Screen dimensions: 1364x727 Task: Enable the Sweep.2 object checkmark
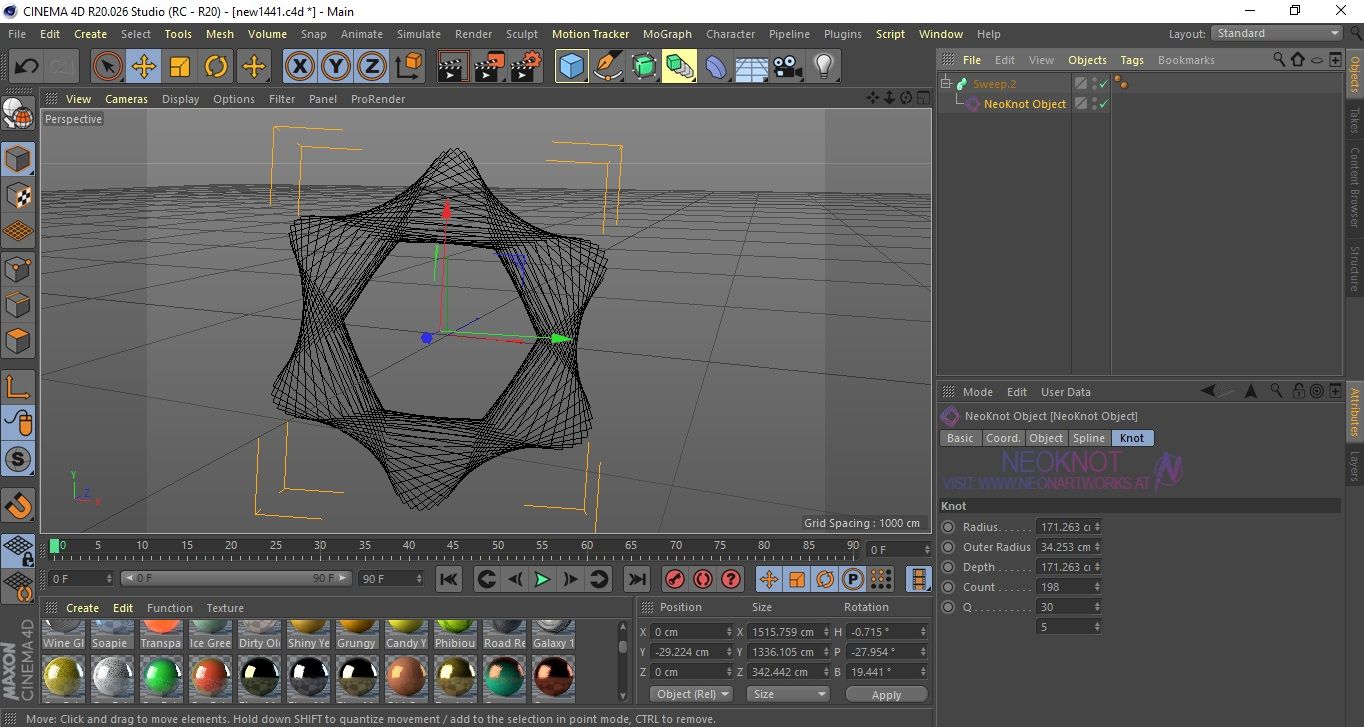click(x=1104, y=84)
